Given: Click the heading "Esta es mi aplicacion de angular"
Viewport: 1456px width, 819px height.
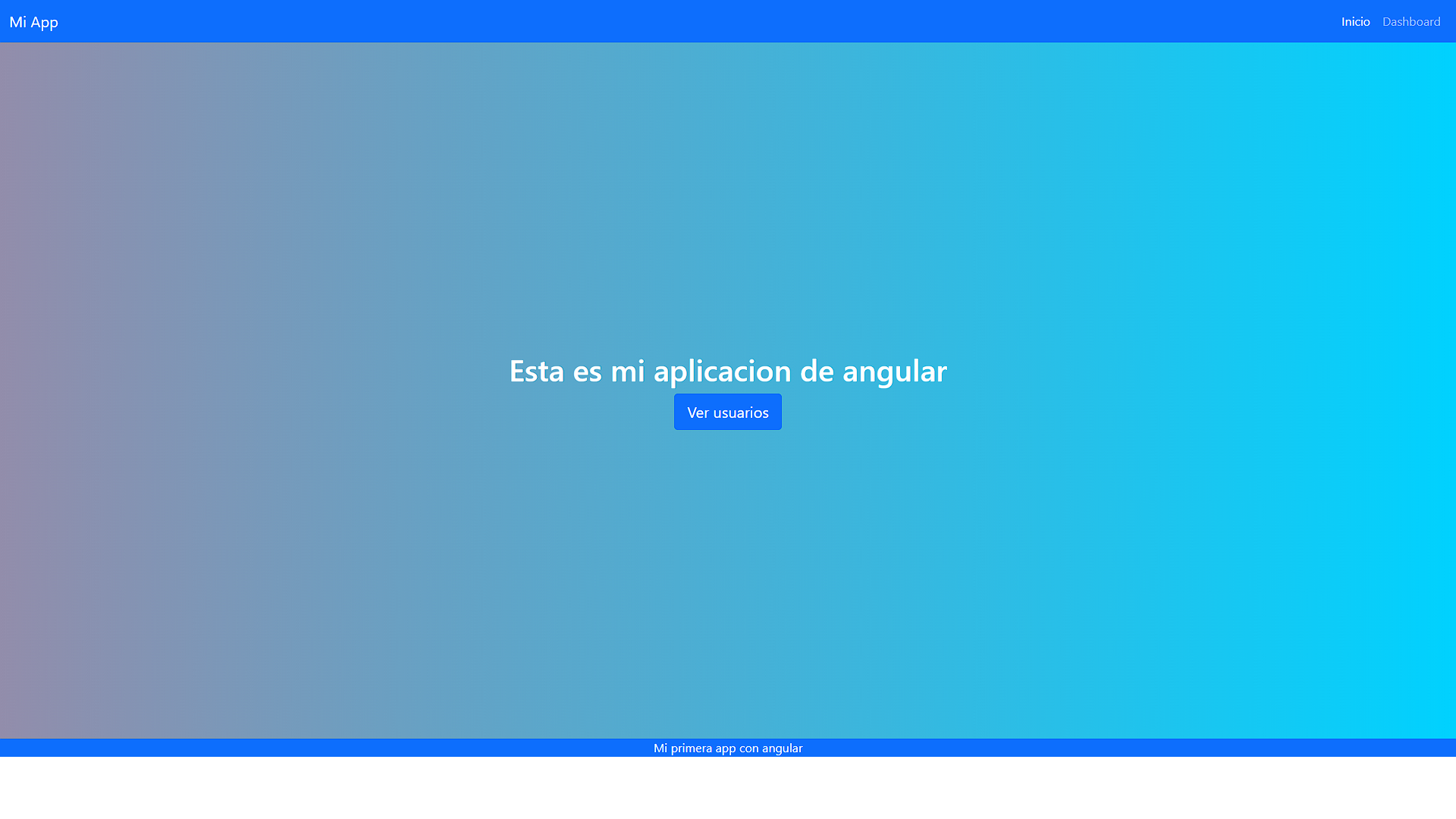Looking at the screenshot, I should pos(727,371).
